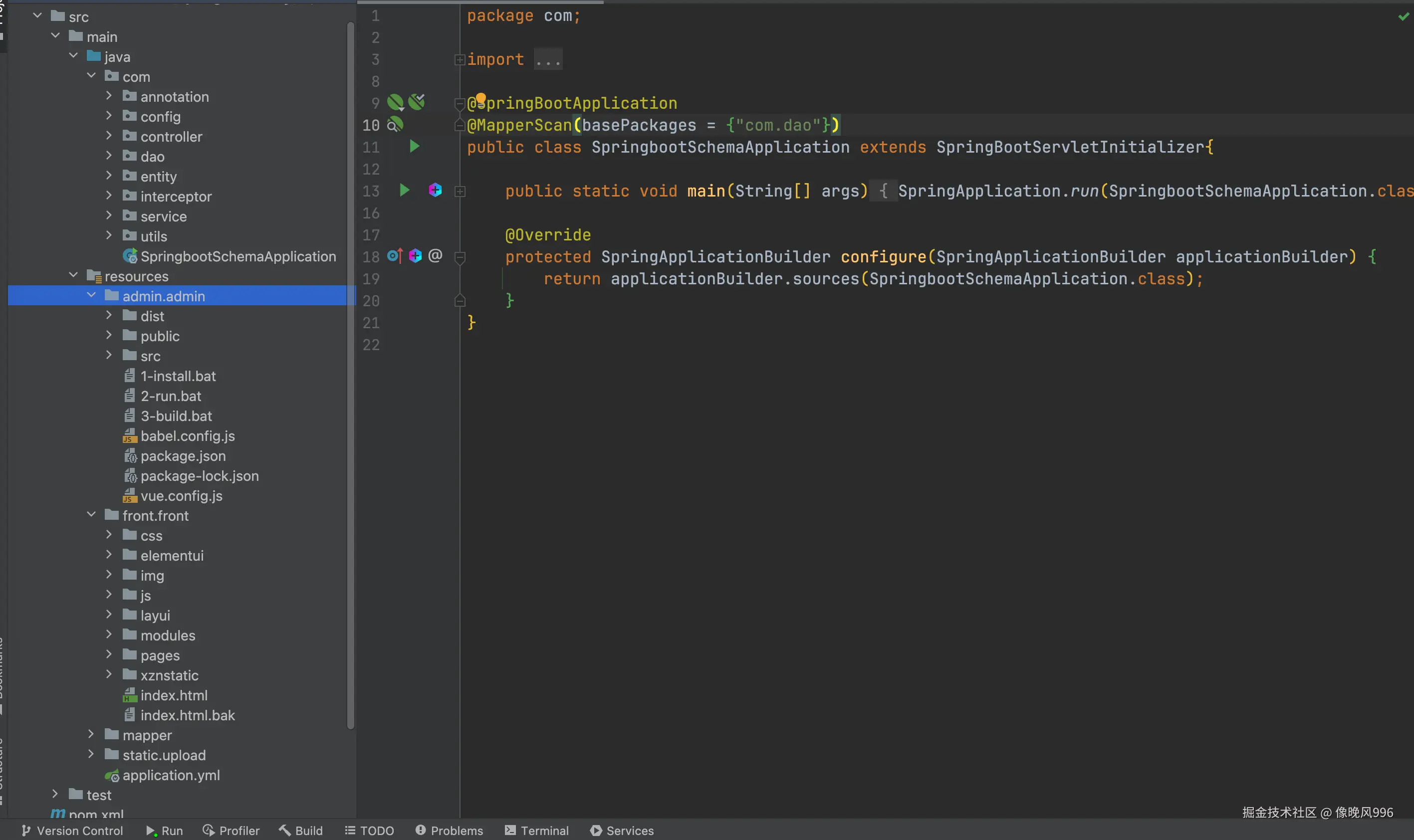The image size is (1414, 840).
Task: Collapse the configure method fold marker
Action: (x=460, y=257)
